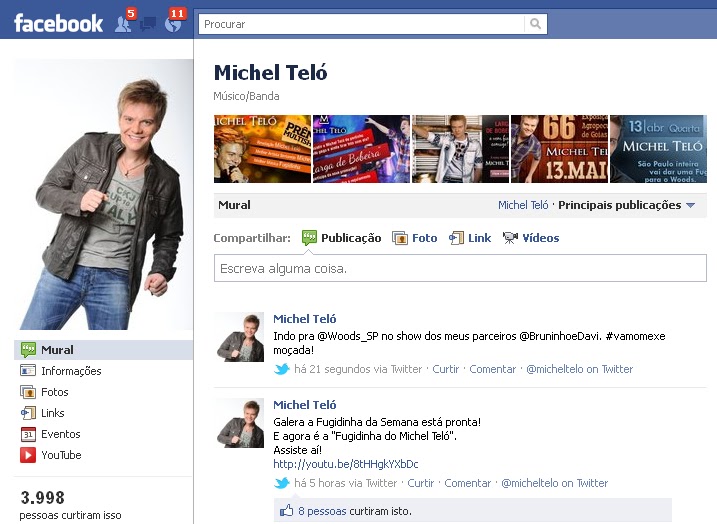This screenshot has height=524, width=717.
Task: Click the Links sidebar icon
Action: 28,413
